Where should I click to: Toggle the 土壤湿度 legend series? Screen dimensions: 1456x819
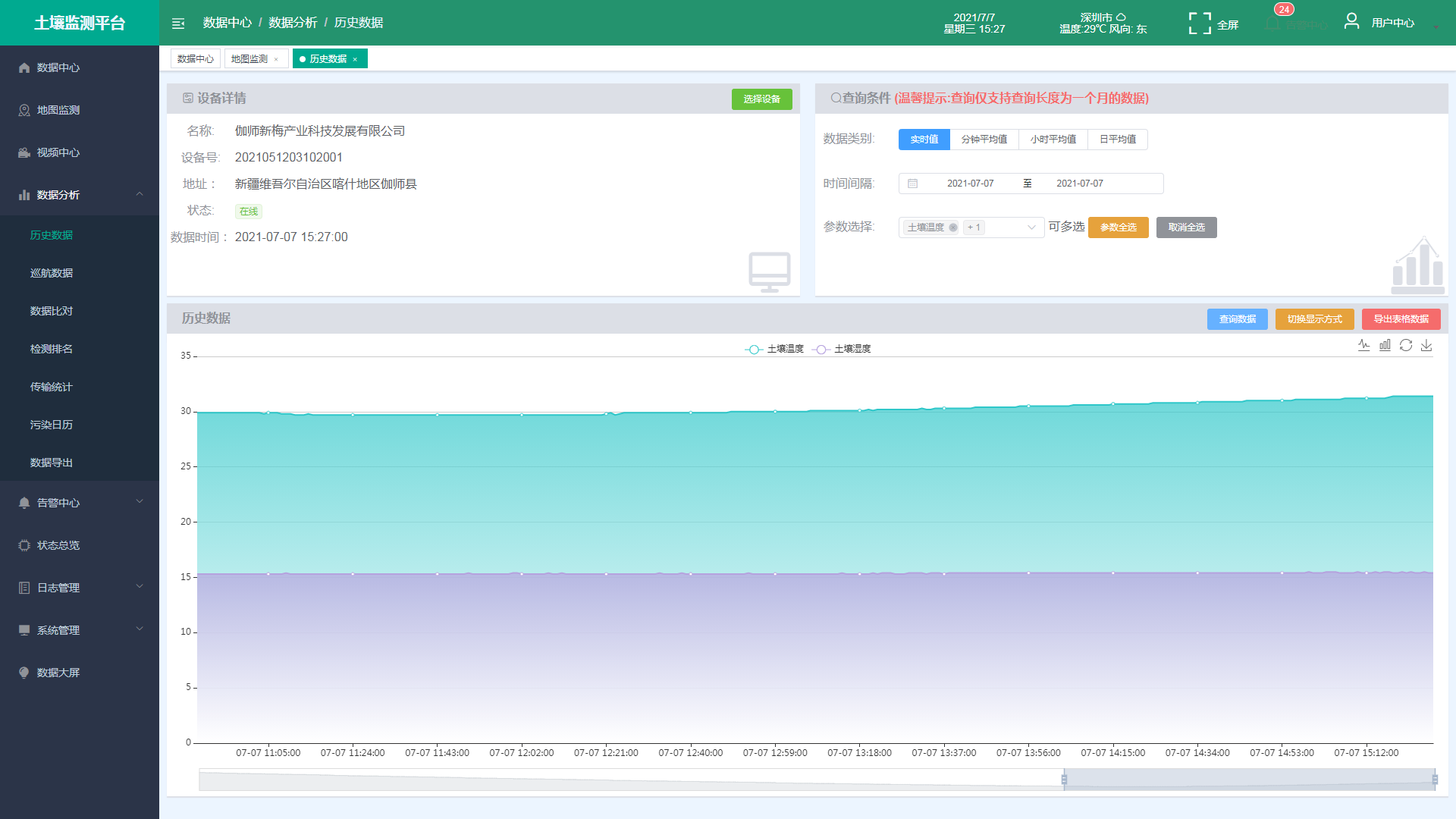pos(842,349)
